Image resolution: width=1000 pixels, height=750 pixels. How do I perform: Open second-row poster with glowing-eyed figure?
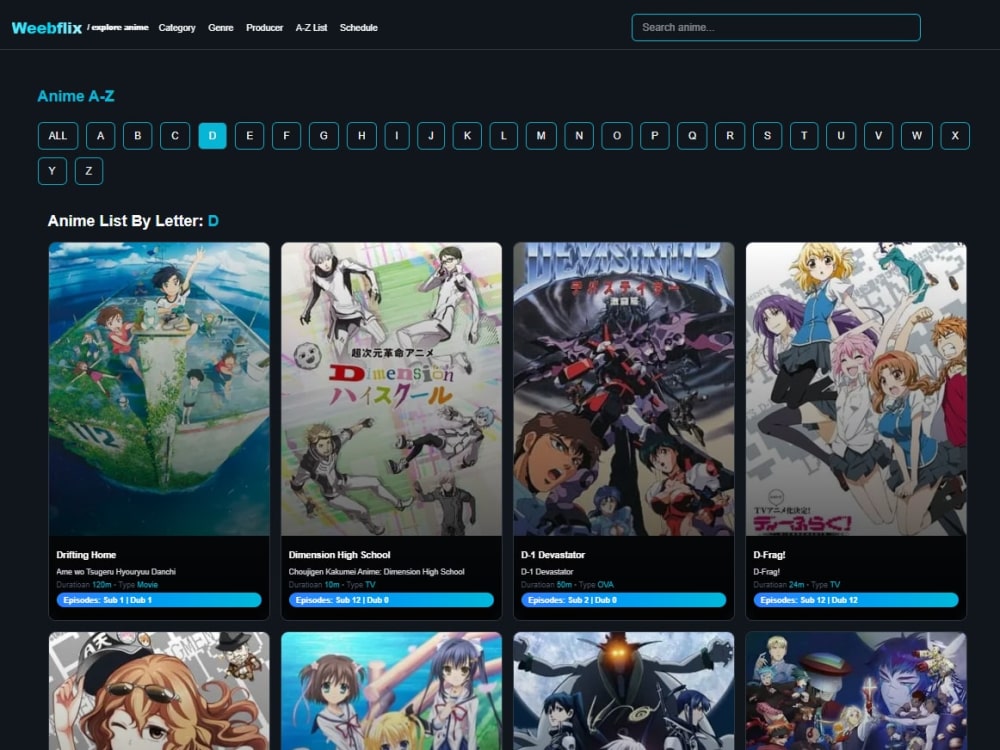[x=624, y=691]
